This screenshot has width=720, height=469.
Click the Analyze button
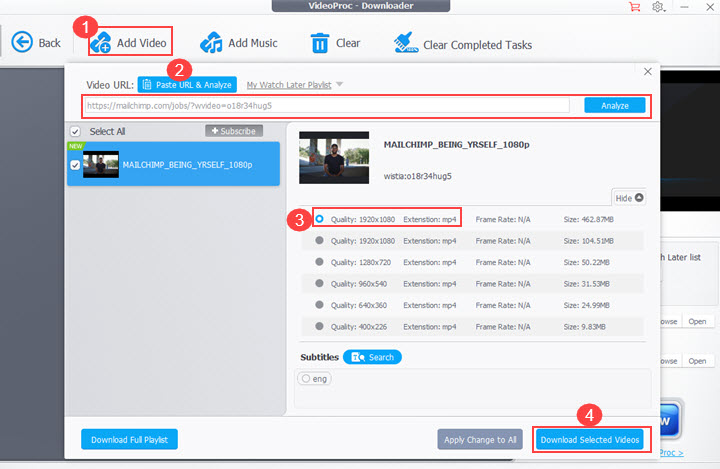tap(614, 106)
